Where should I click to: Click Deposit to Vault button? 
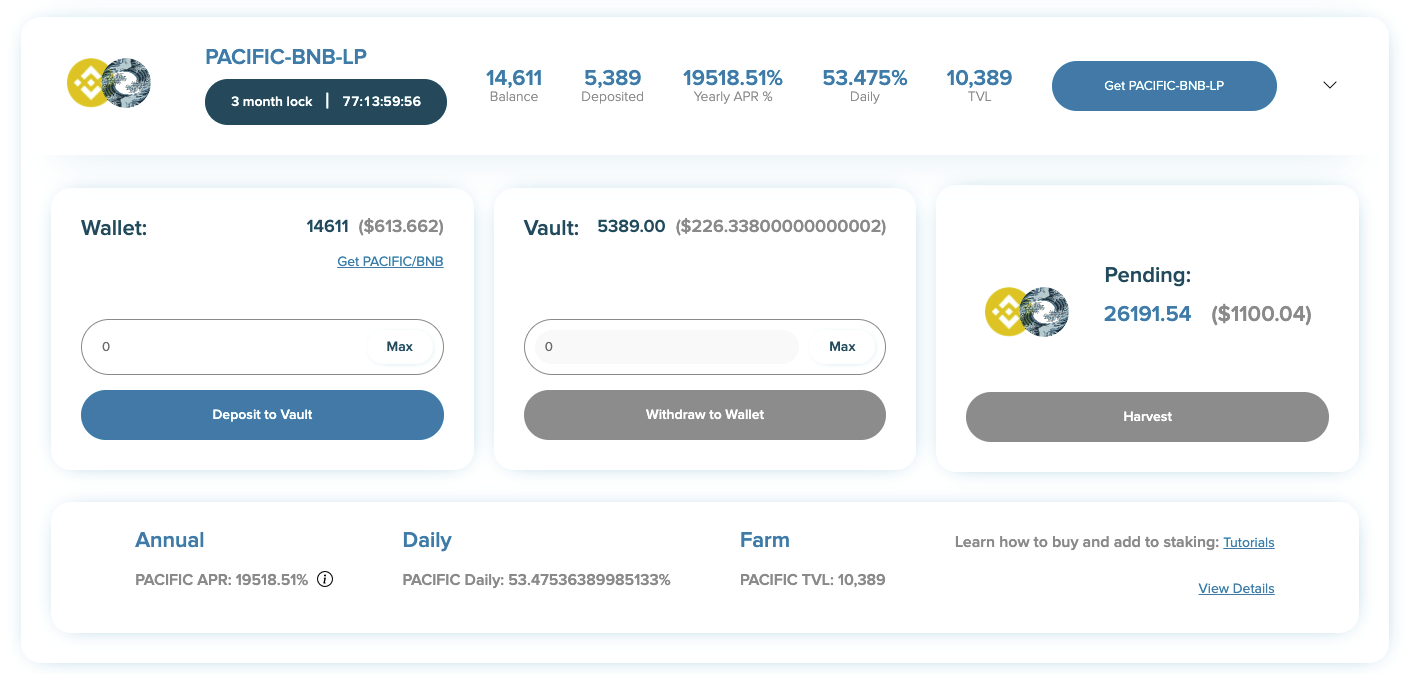[x=262, y=415]
